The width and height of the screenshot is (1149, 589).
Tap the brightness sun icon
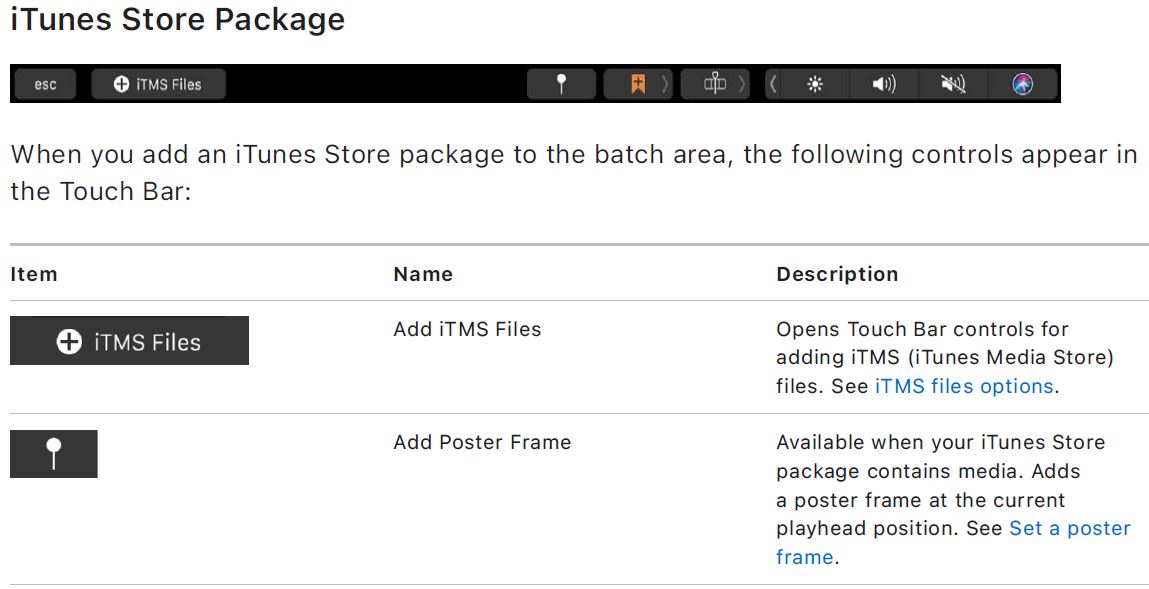[815, 85]
